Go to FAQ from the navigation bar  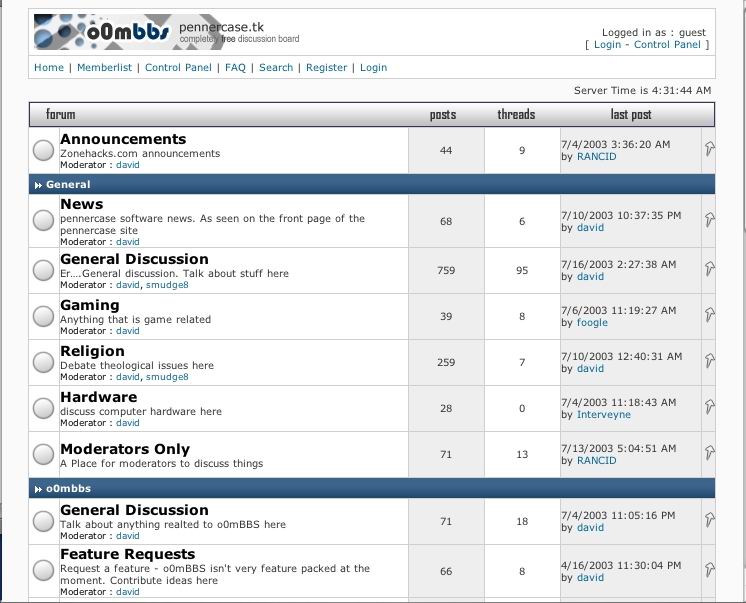click(x=235, y=68)
